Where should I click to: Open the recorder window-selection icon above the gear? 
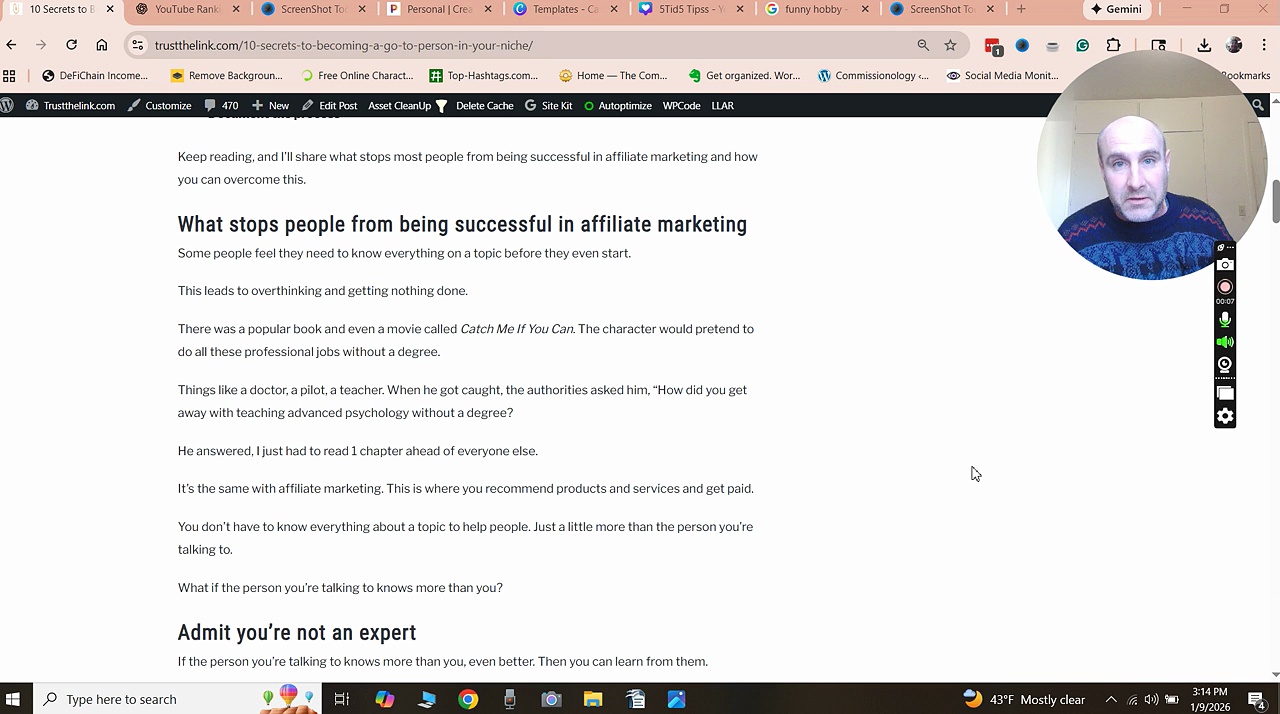[x=1225, y=393]
